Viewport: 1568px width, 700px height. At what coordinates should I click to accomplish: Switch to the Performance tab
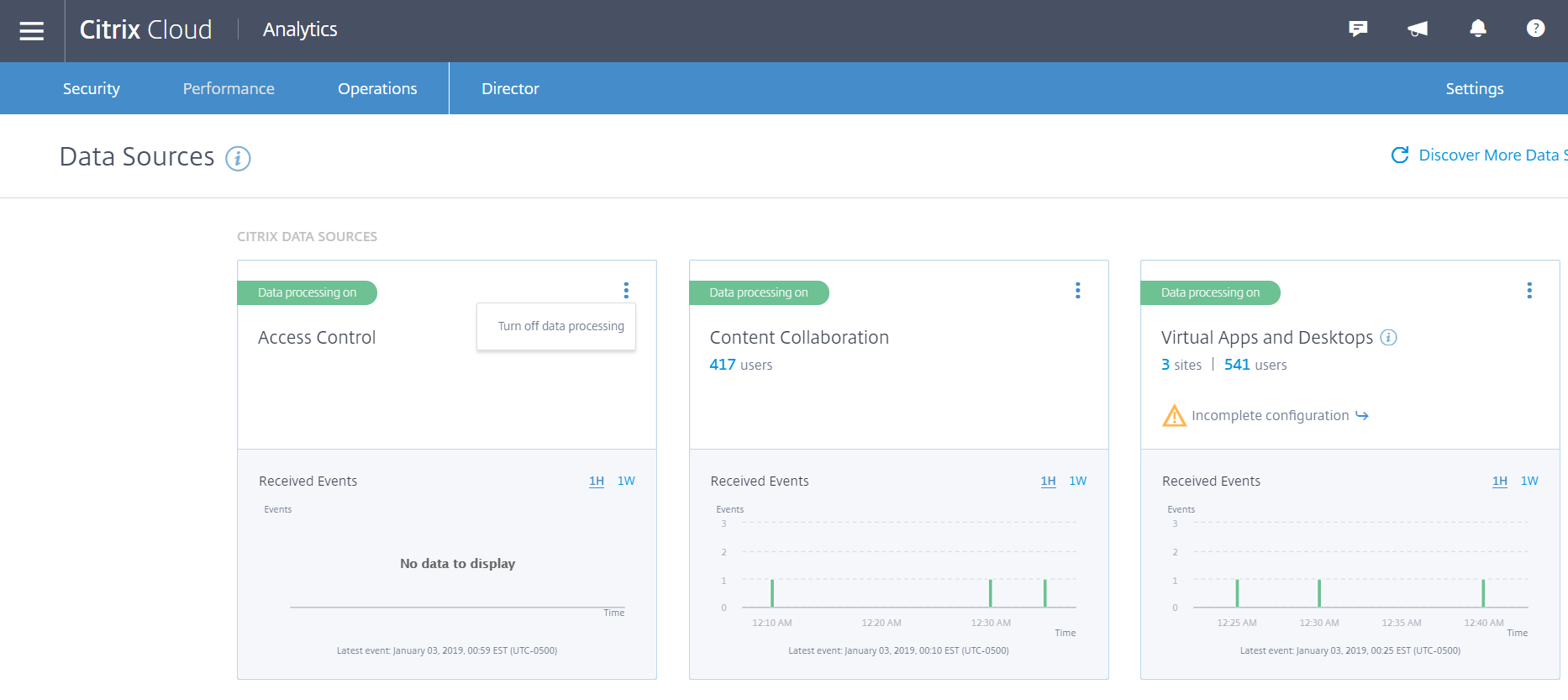[229, 88]
